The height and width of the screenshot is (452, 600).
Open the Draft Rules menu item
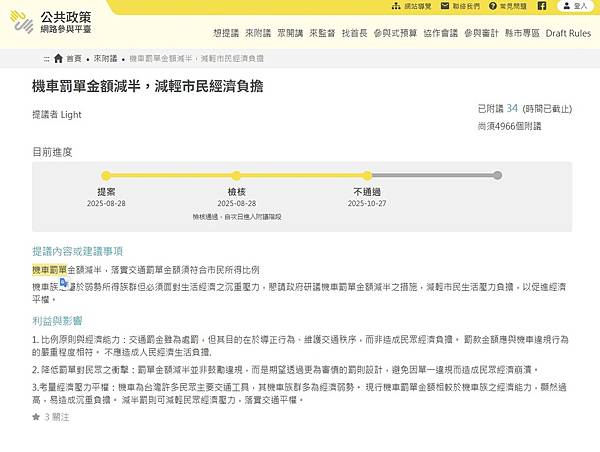pos(568,33)
